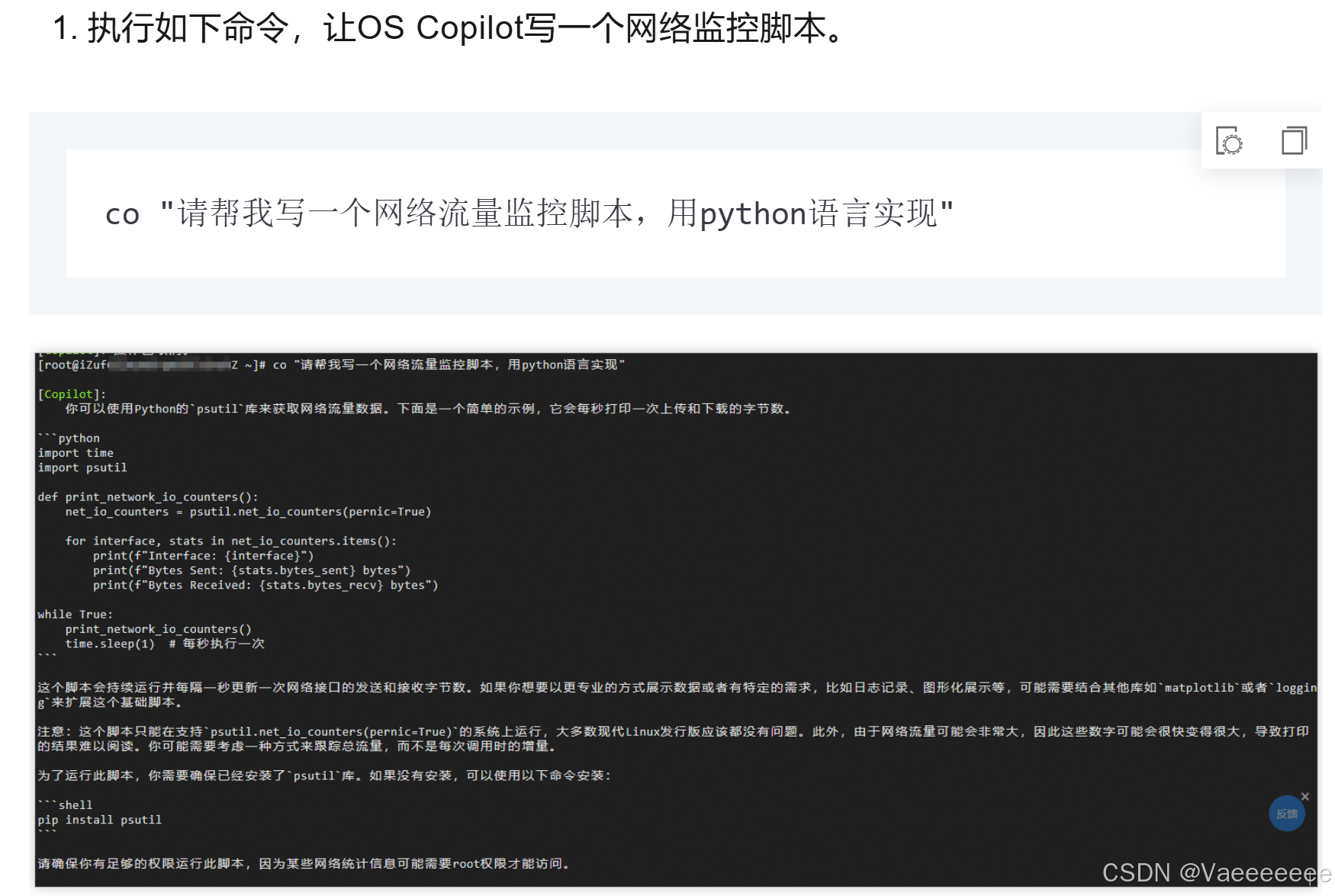Image resolution: width=1335 pixels, height=896 pixels.
Task: Open the terminal screenshot image
Action: pyautogui.click(x=676, y=620)
